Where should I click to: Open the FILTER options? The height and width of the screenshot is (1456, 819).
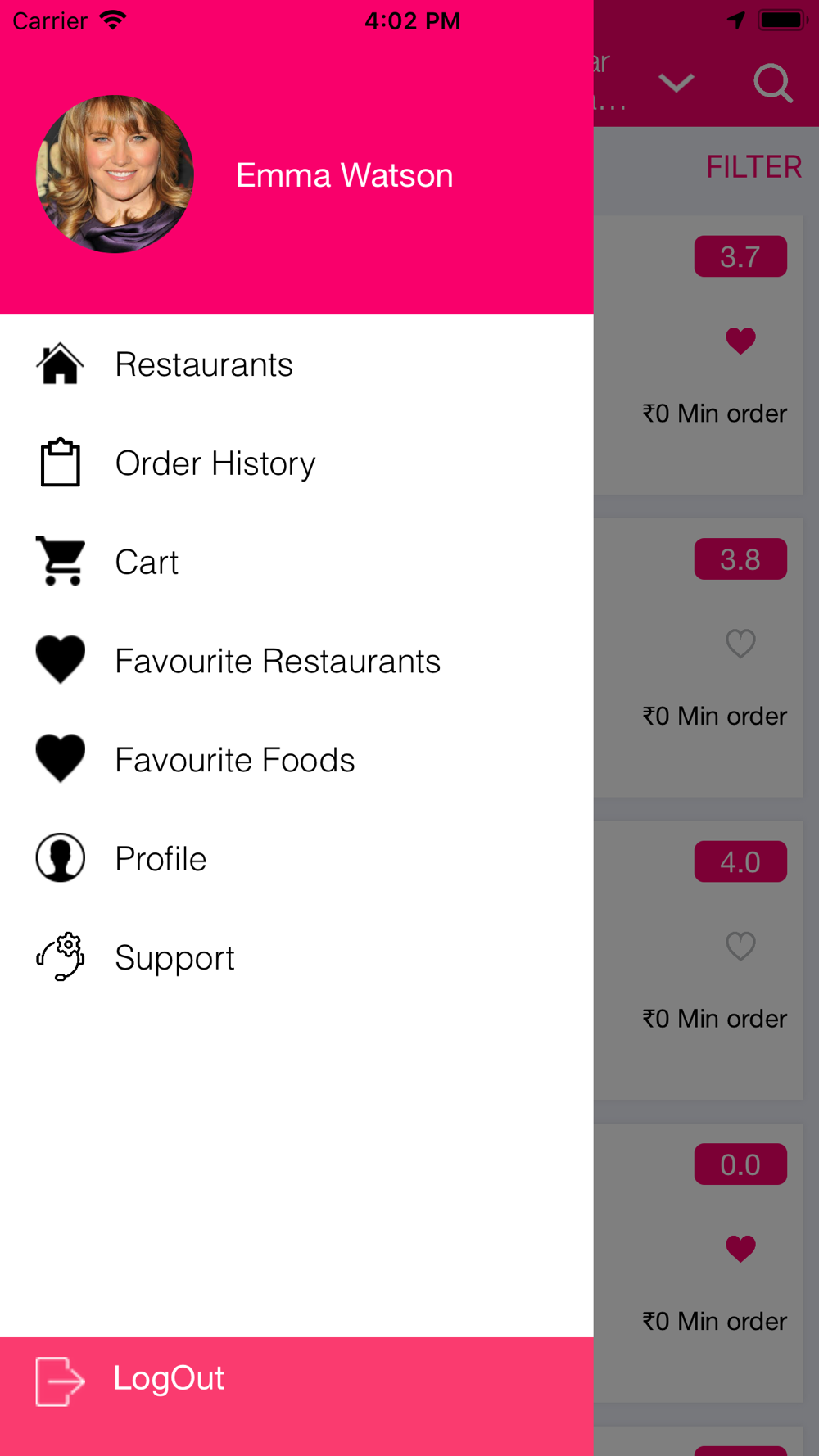pyautogui.click(x=753, y=167)
